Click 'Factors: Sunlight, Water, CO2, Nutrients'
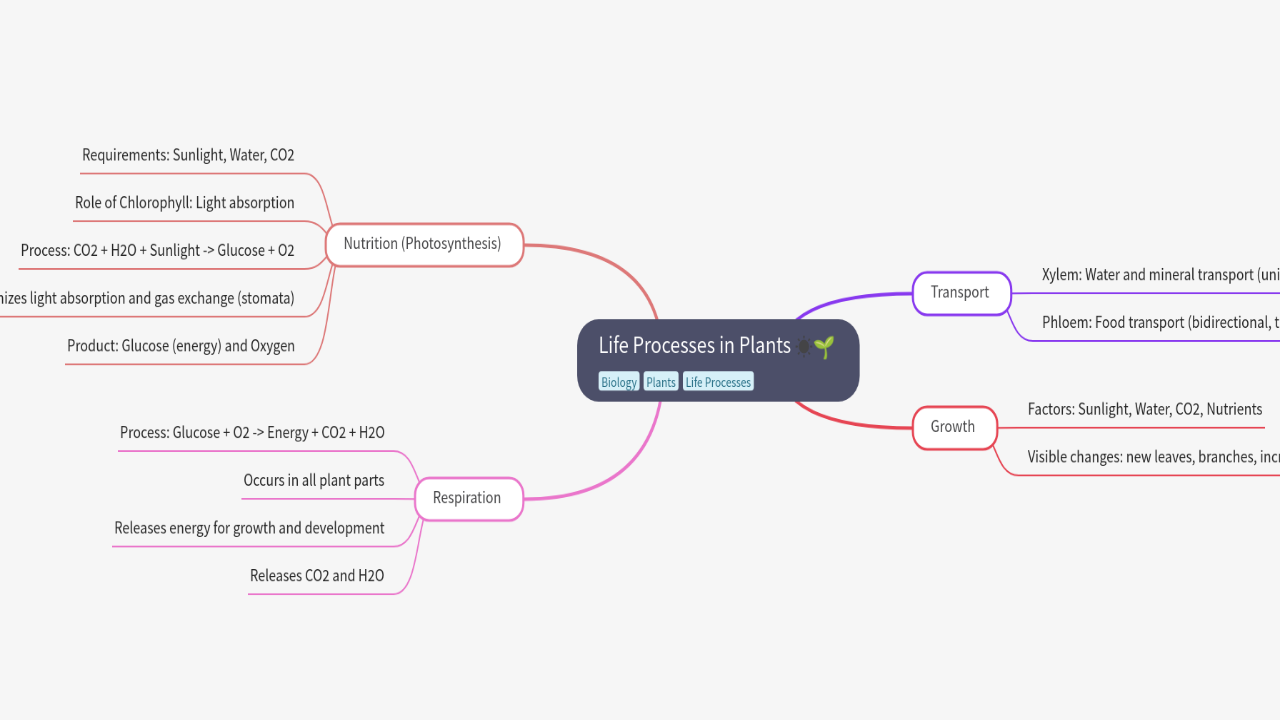 click(1145, 409)
